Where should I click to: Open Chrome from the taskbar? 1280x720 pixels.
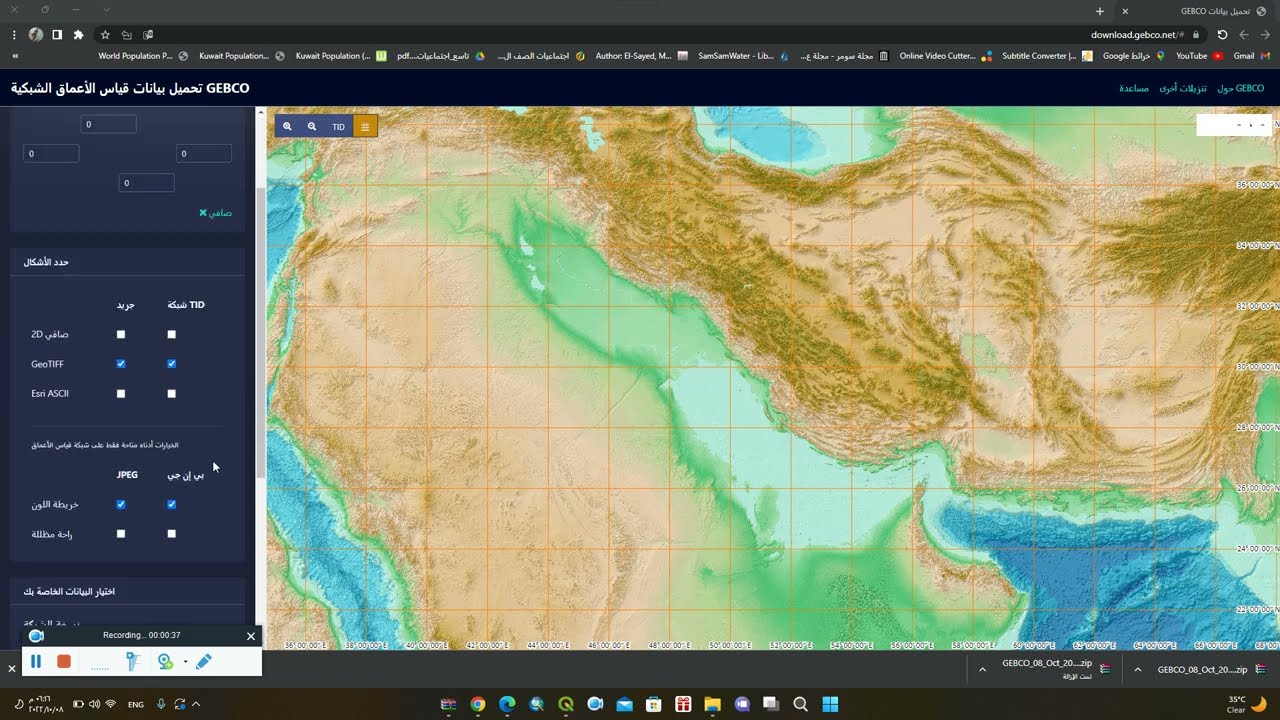pyautogui.click(x=478, y=704)
